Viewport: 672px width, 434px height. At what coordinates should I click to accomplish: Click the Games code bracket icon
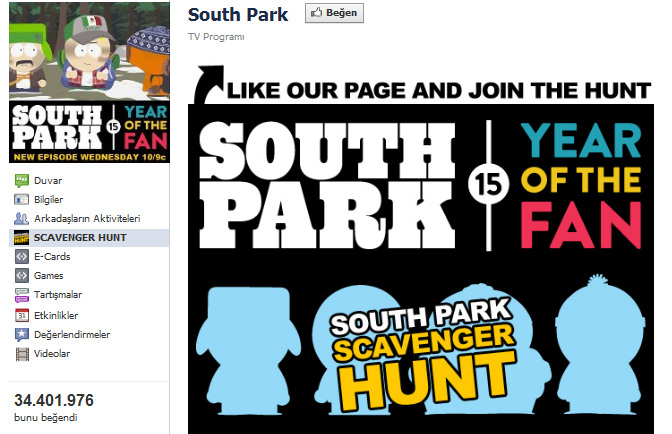click(x=21, y=275)
